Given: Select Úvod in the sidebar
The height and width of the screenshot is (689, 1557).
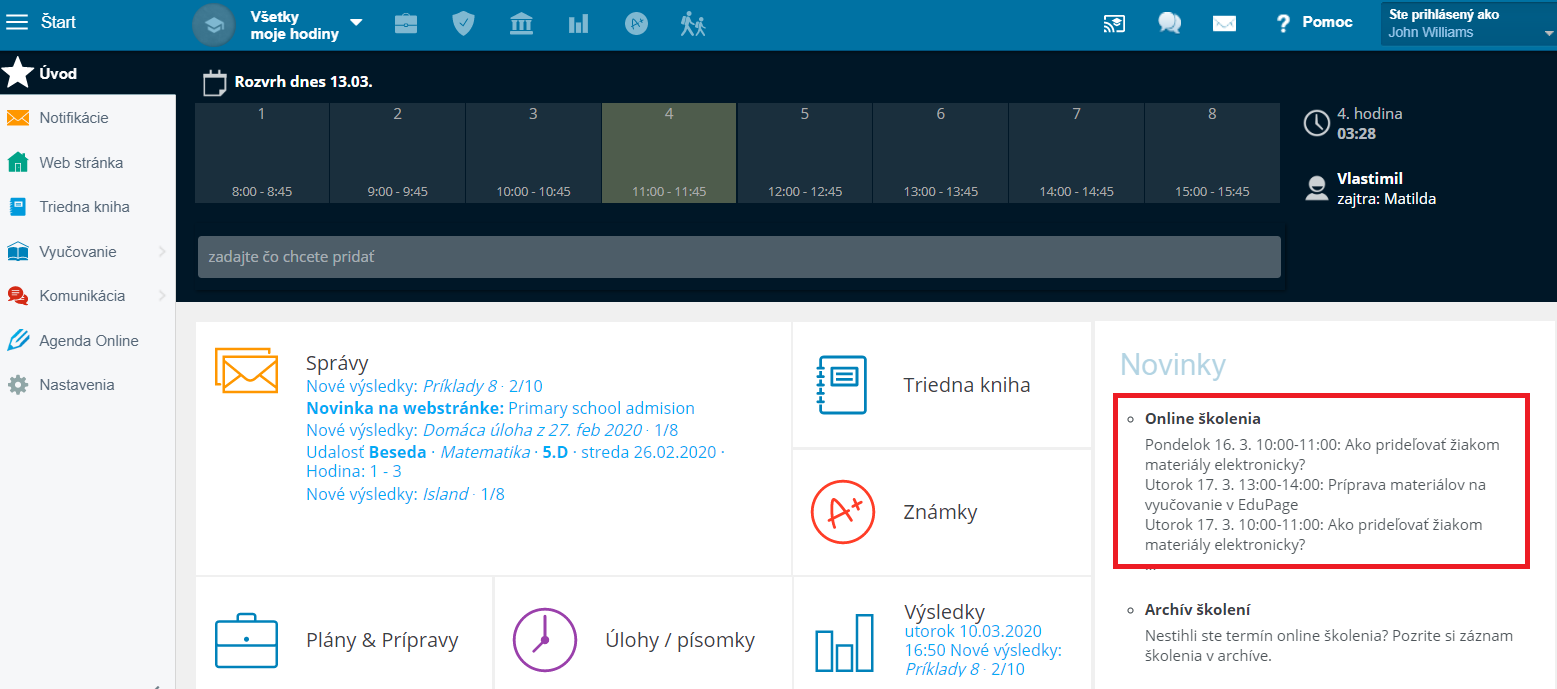Looking at the screenshot, I should (88, 73).
